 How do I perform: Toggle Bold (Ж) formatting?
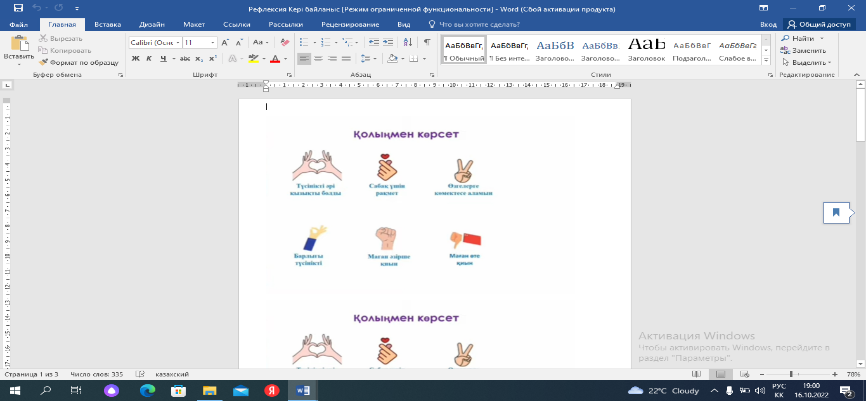click(135, 60)
